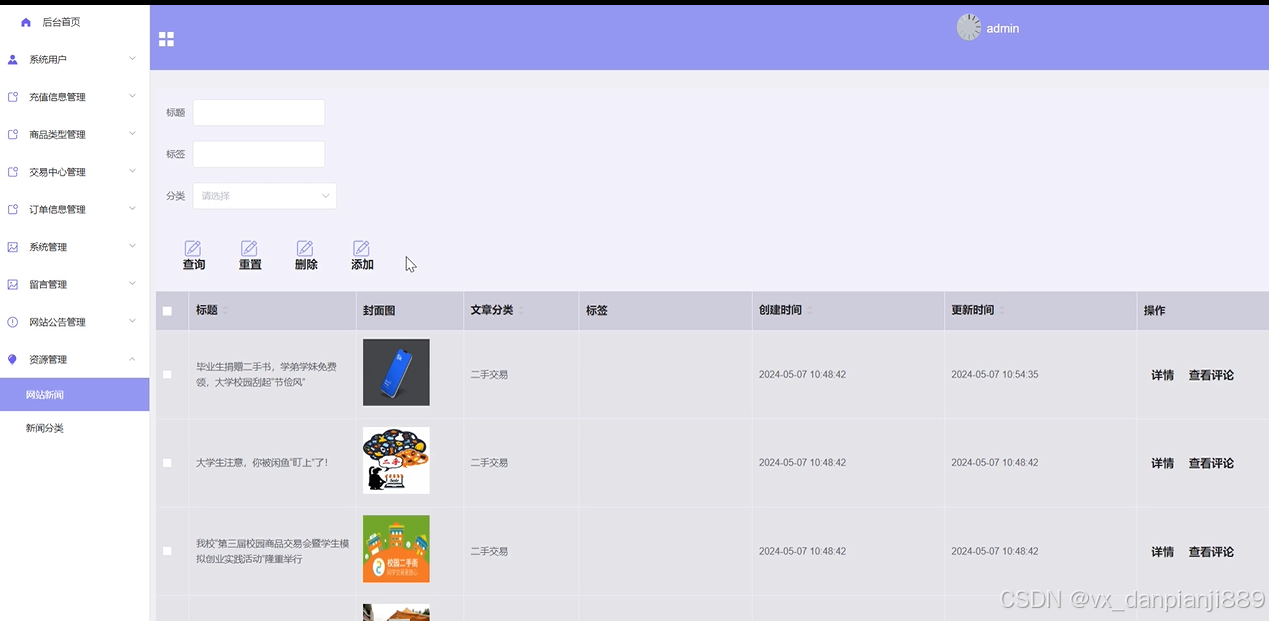Click the 添加 add edit icon

pyautogui.click(x=361, y=248)
